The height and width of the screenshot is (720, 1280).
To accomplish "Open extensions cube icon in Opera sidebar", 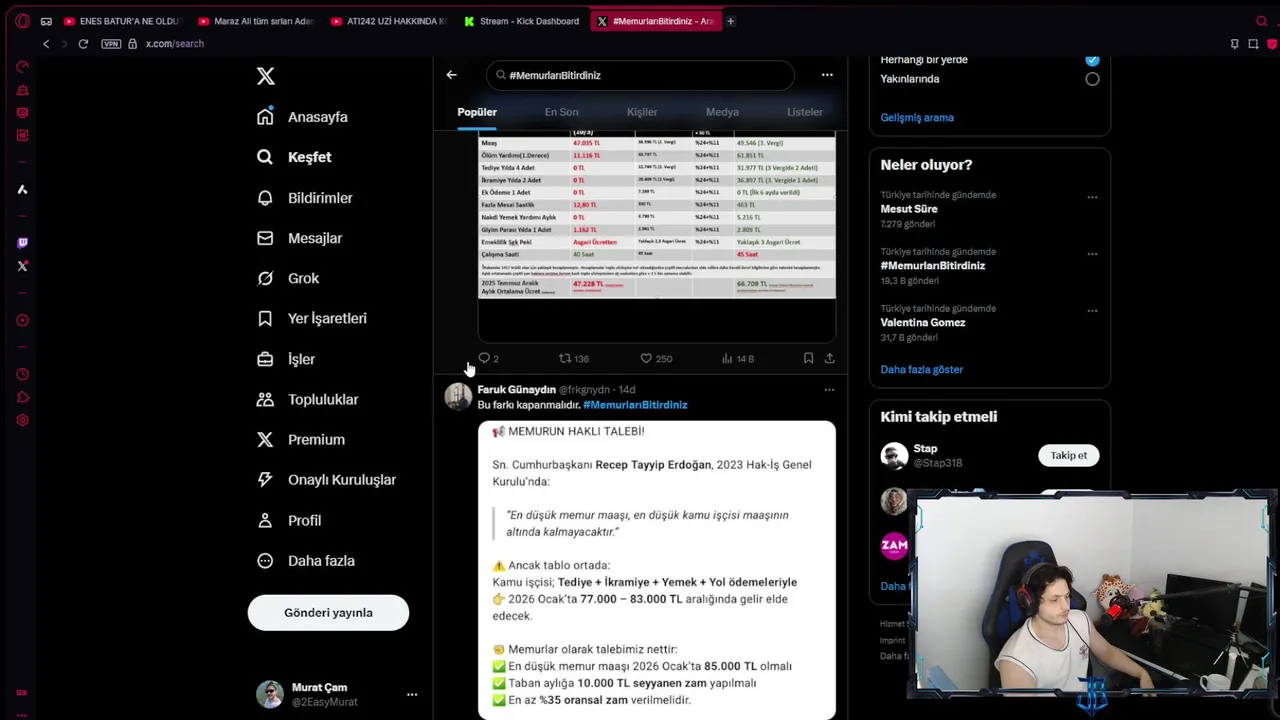I will [22, 398].
